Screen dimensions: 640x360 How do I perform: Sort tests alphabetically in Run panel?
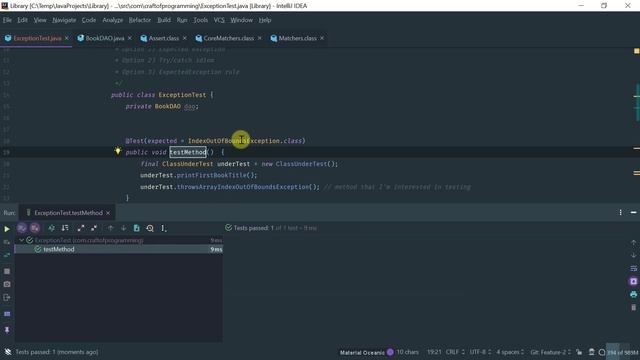pos(51,228)
